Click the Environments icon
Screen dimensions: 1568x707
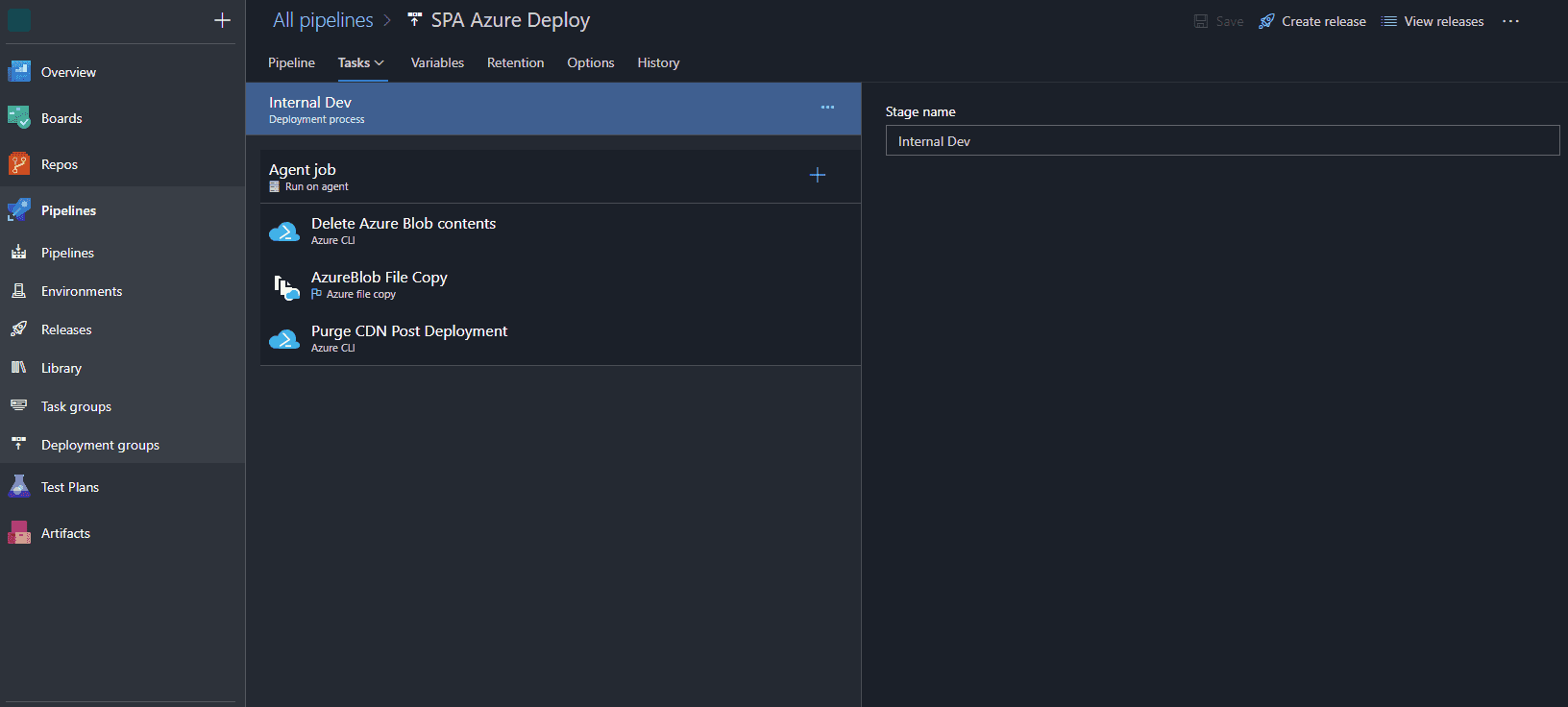click(18, 290)
